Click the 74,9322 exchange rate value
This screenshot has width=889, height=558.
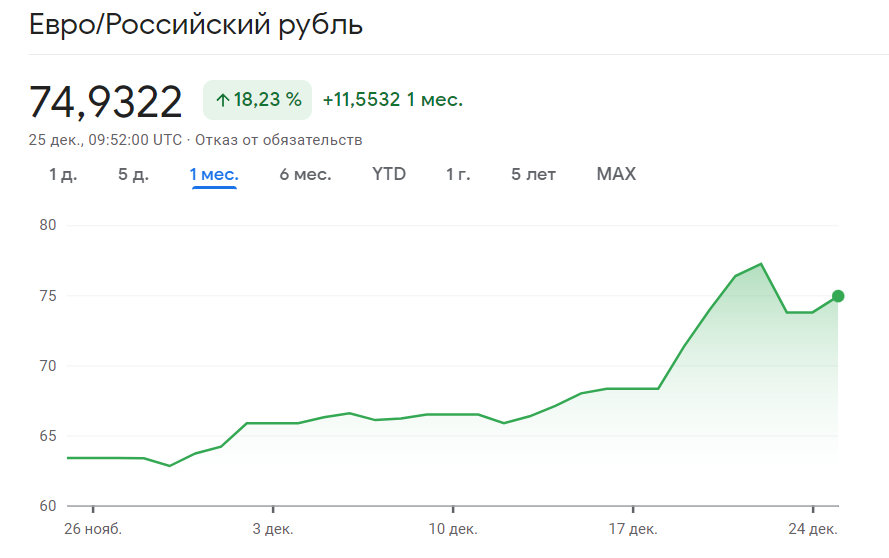106,101
